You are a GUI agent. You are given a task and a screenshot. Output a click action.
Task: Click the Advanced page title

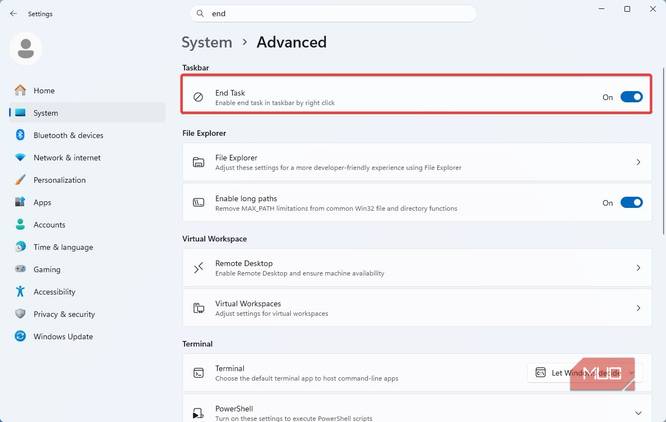point(291,42)
